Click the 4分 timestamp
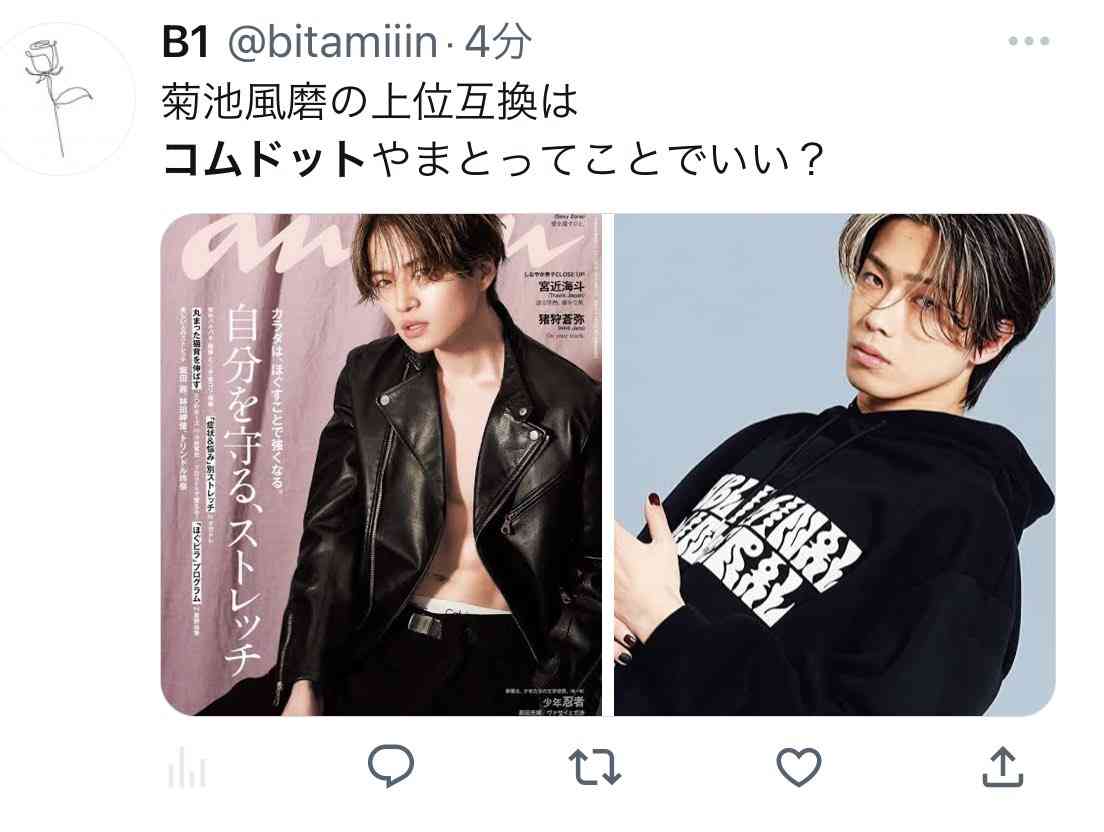 (498, 42)
